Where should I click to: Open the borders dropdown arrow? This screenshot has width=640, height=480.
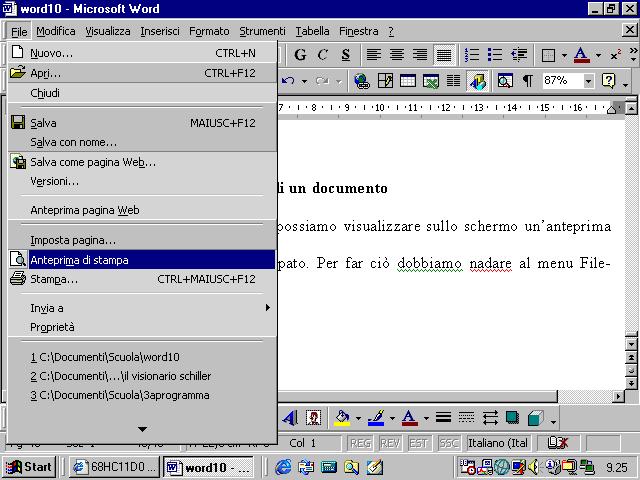coord(564,55)
